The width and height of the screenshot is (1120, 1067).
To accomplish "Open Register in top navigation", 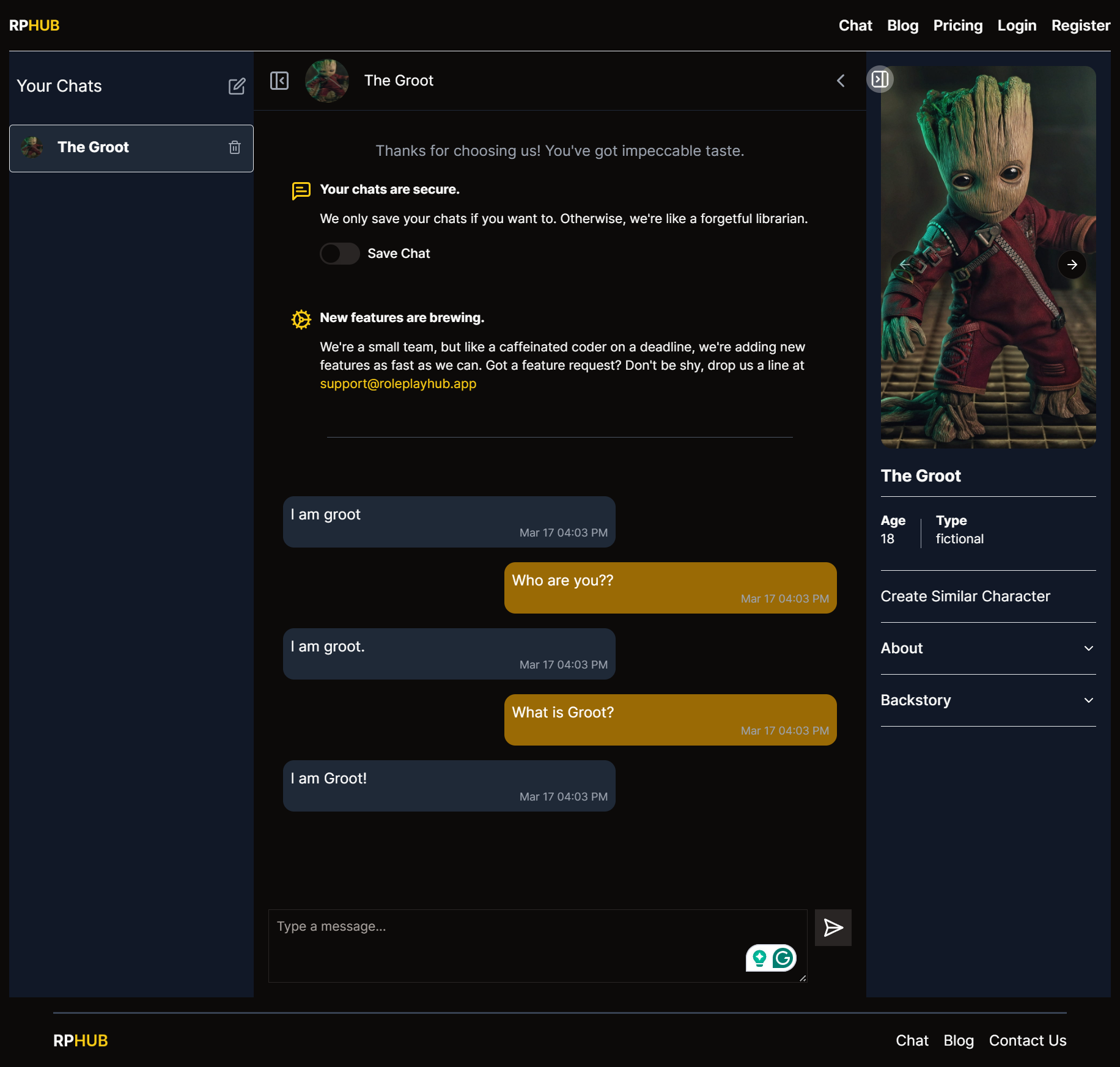I will [1080, 26].
